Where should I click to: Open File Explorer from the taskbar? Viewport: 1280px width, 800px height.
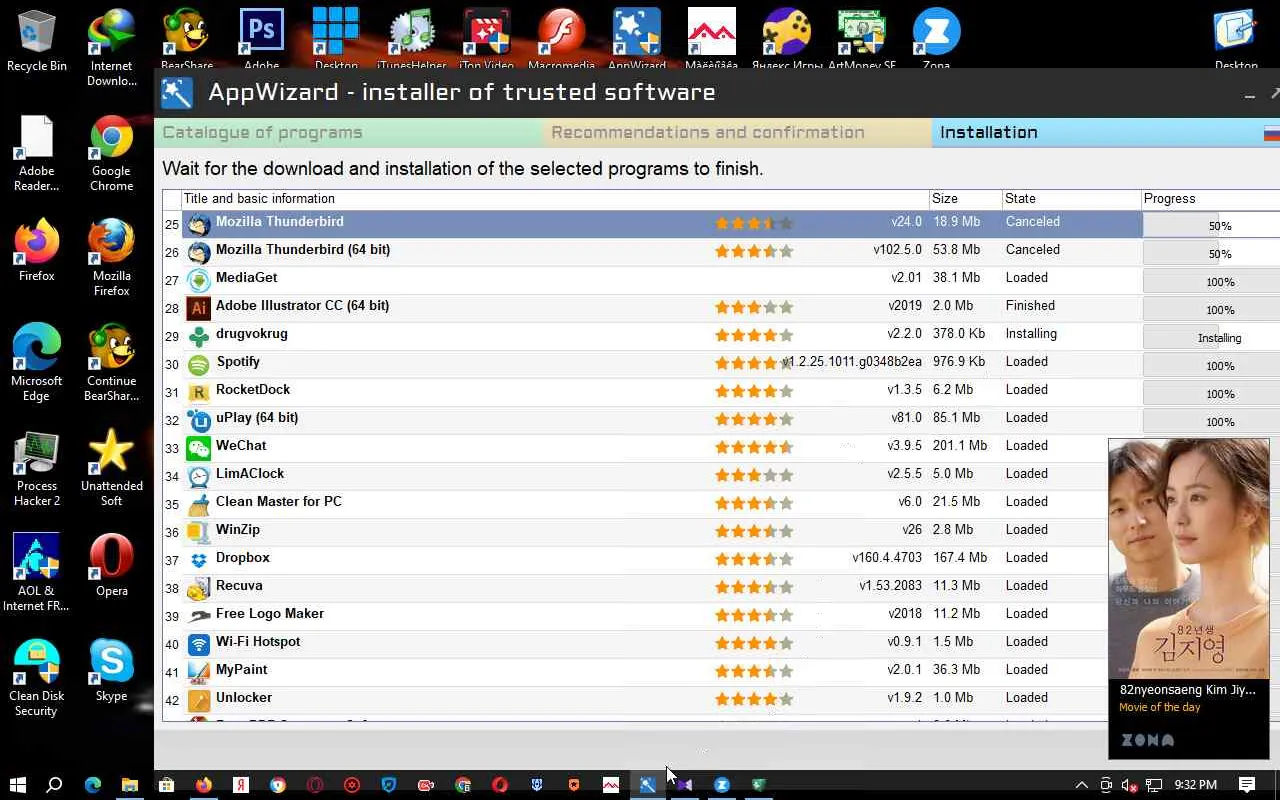[x=129, y=785]
